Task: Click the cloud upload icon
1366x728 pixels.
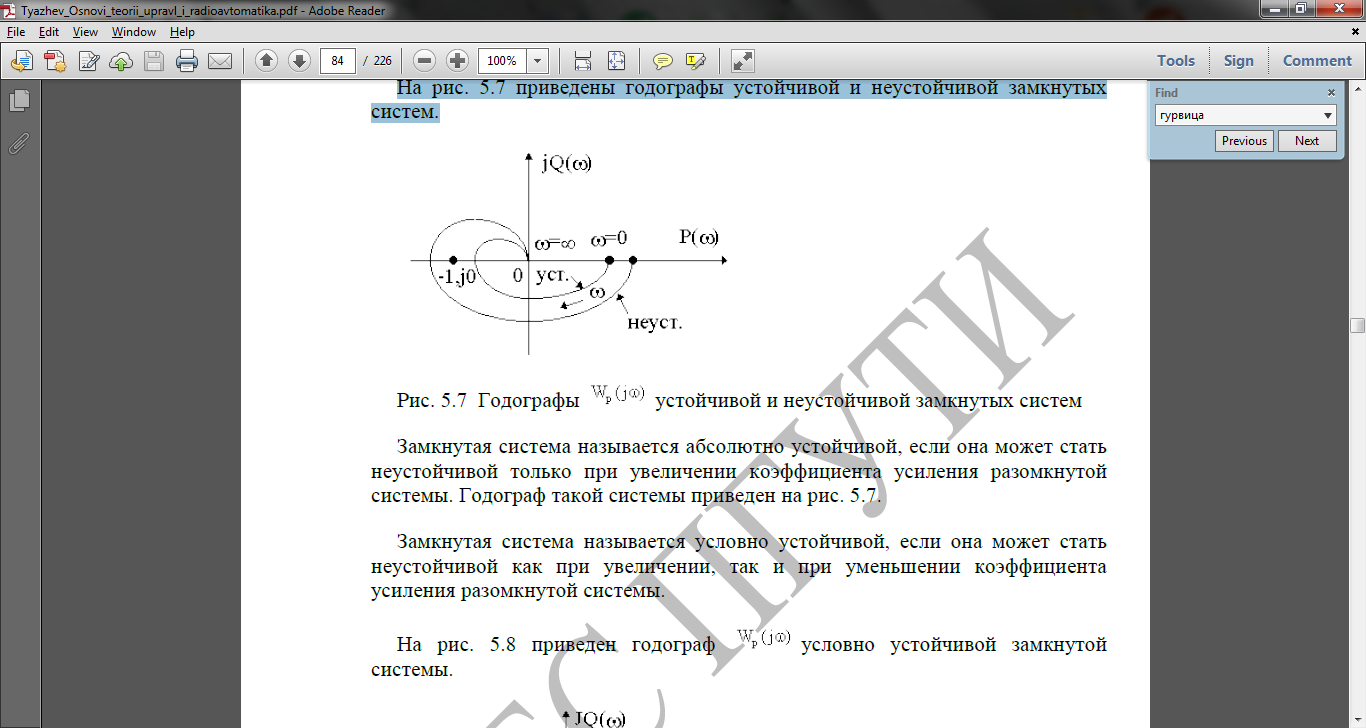Action: click(x=121, y=61)
